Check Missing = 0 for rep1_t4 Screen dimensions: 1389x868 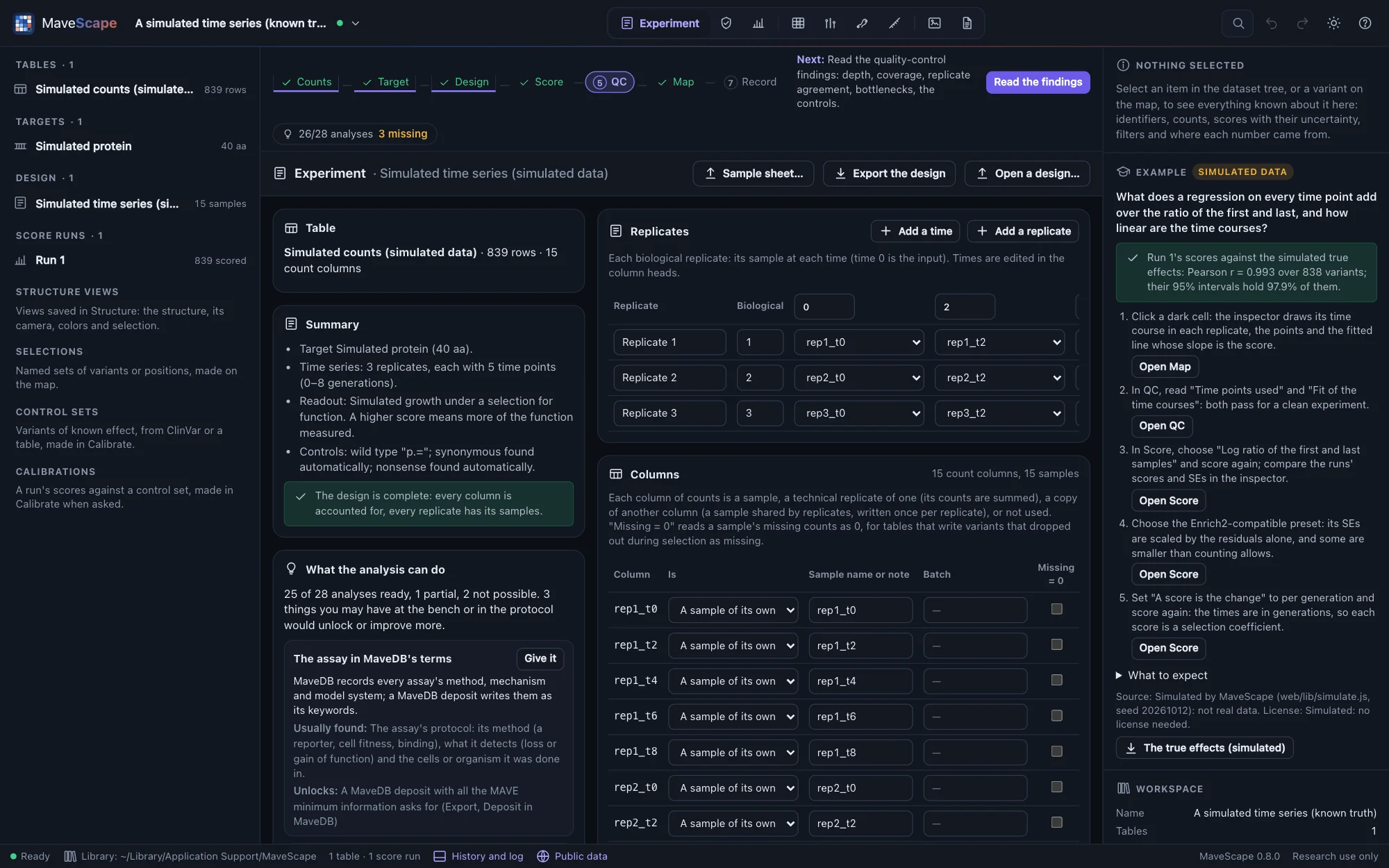pyautogui.click(x=1056, y=680)
